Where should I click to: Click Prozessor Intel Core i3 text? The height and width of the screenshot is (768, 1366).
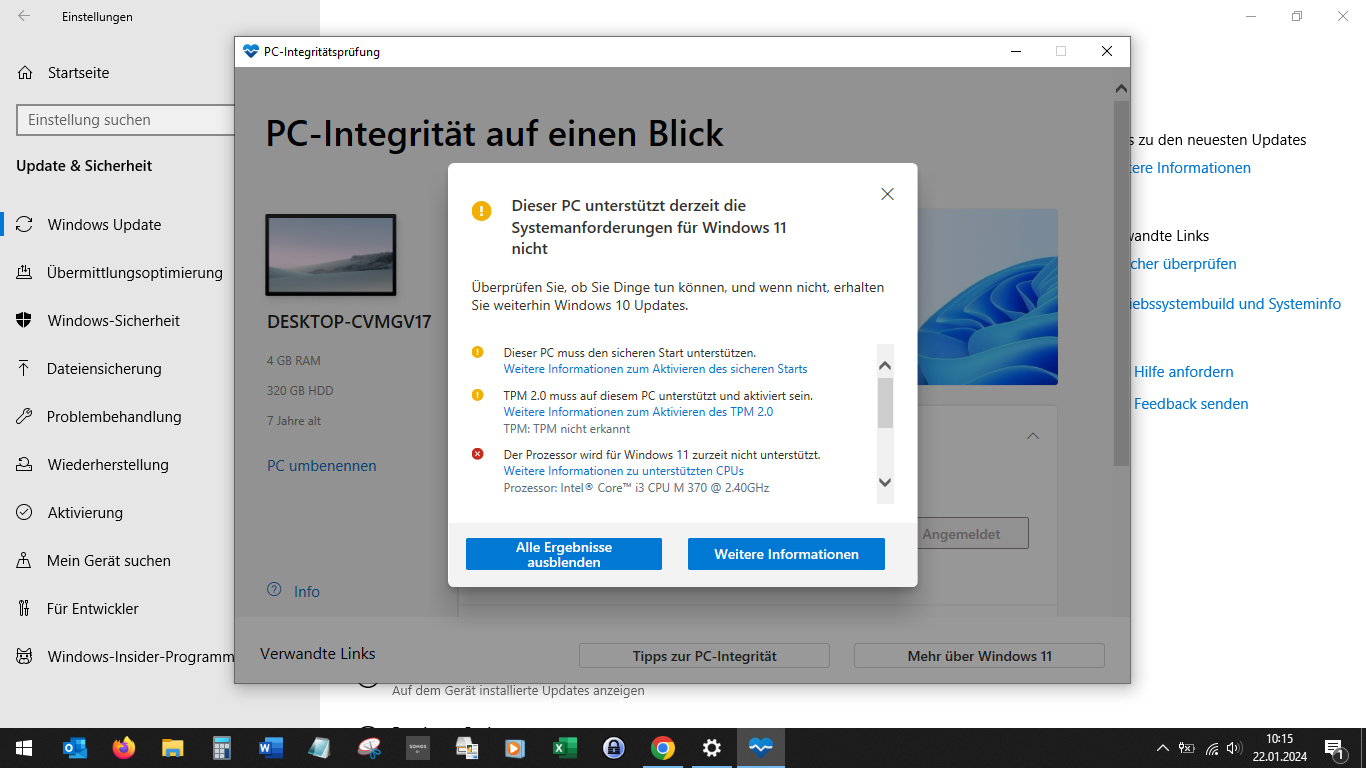tap(636, 488)
